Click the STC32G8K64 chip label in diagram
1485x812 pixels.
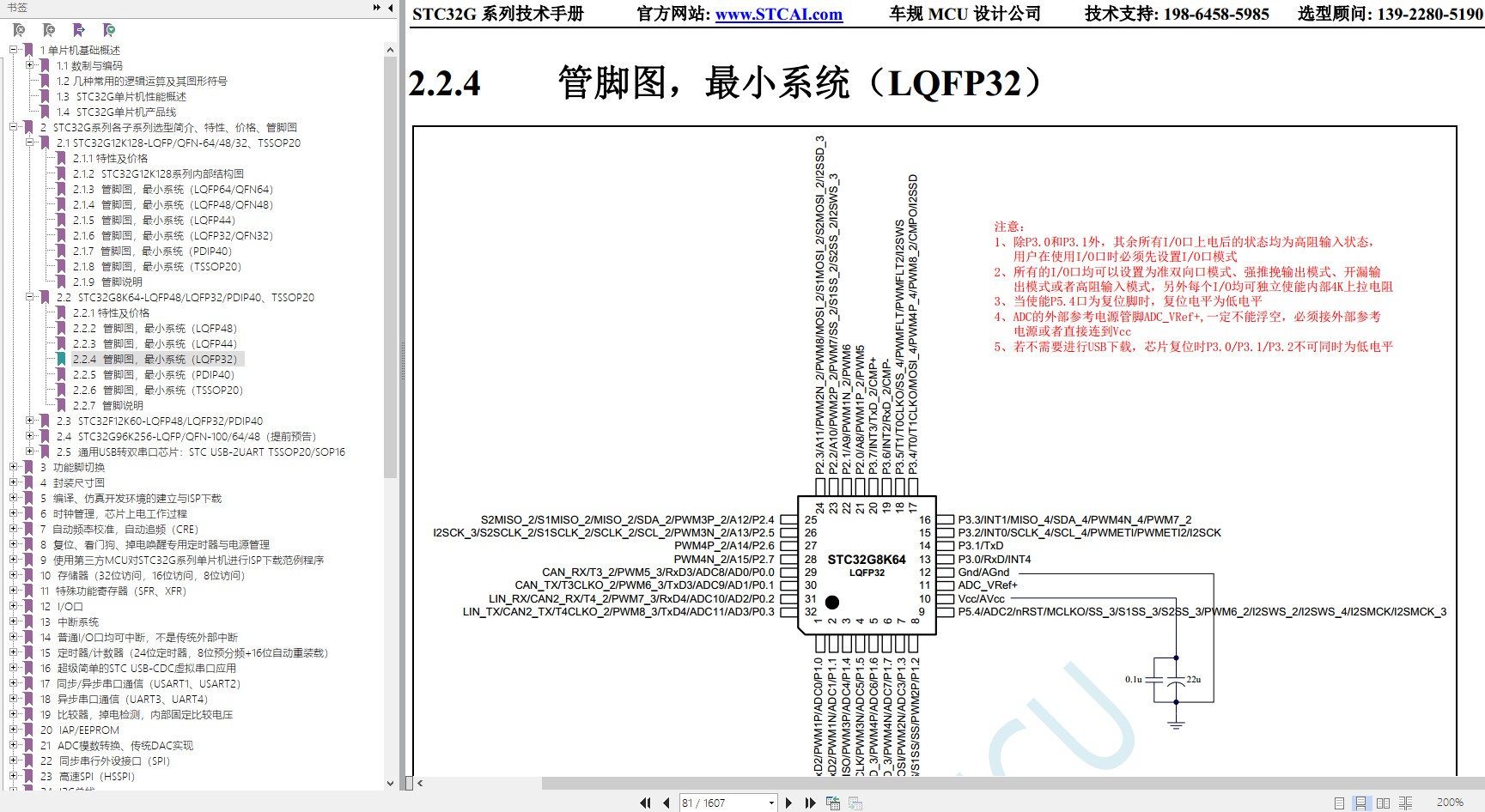coord(867,560)
